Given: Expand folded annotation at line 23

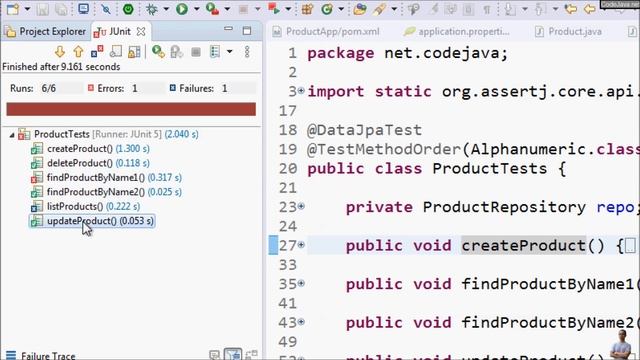Looking at the screenshot, I should 301,207.
